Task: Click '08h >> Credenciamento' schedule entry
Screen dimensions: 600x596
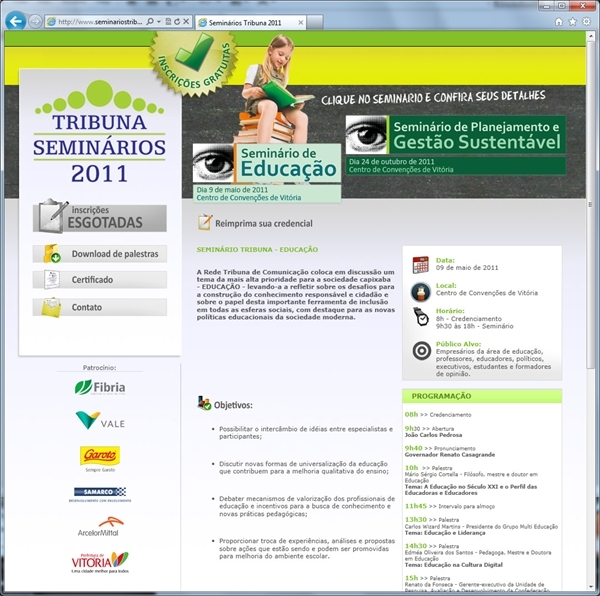Action: click(438, 414)
